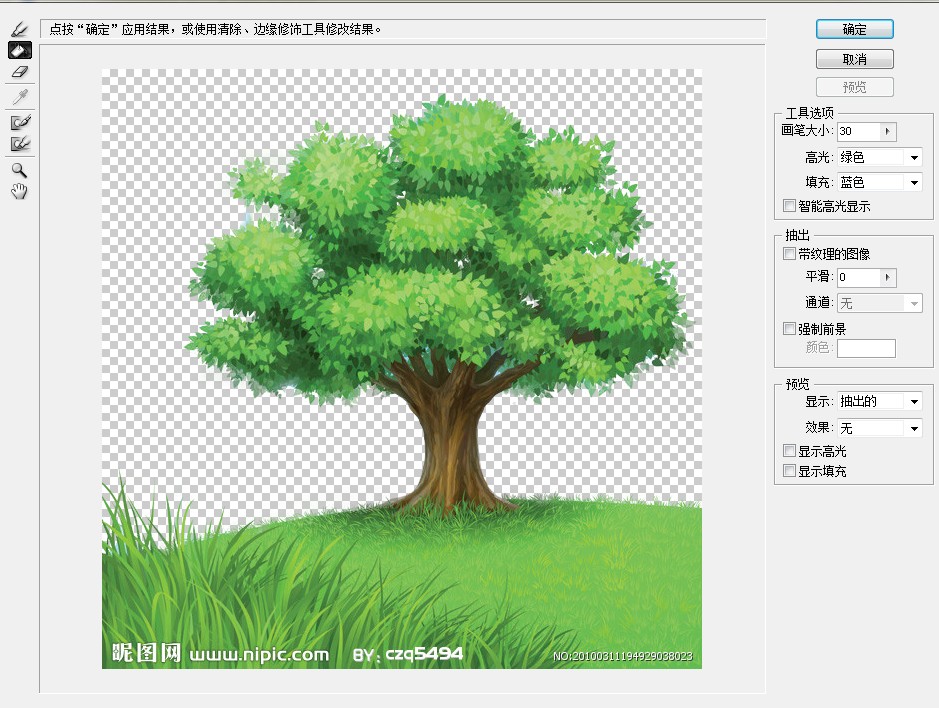
Task: Click the 取消 button
Action: pos(854,59)
